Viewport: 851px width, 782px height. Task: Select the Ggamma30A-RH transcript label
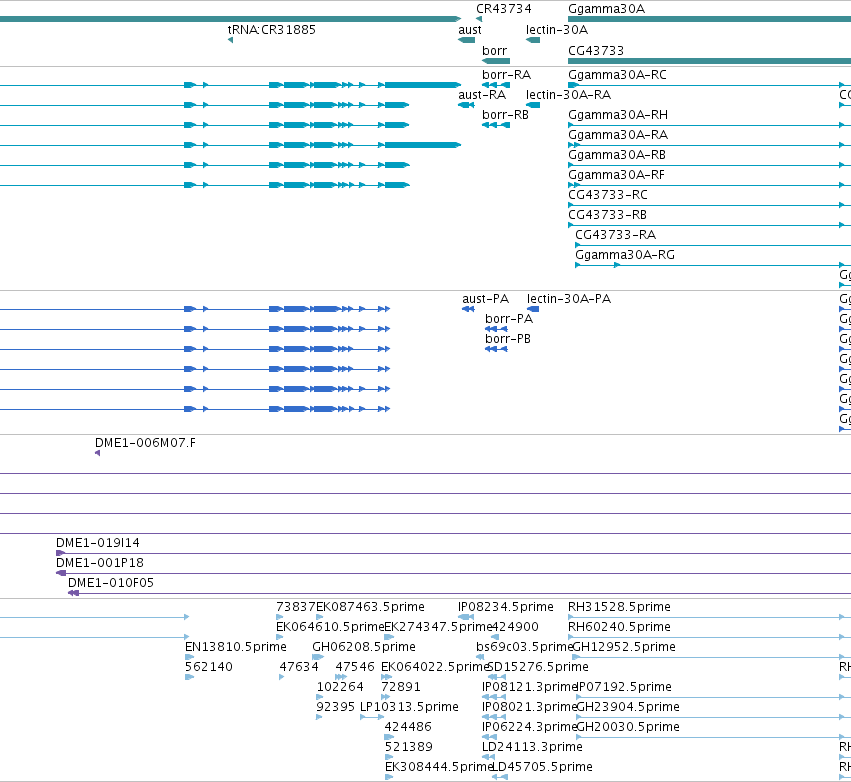tap(618, 115)
